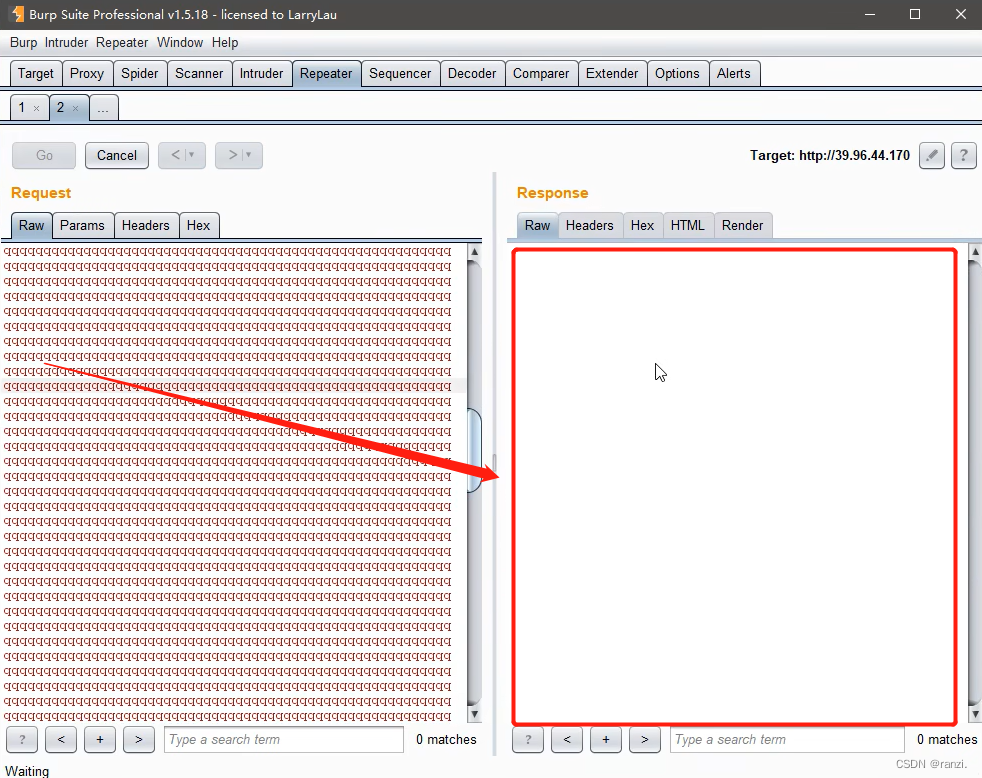Switch to the Alerts tab
This screenshot has width=982, height=778.
(x=733, y=73)
